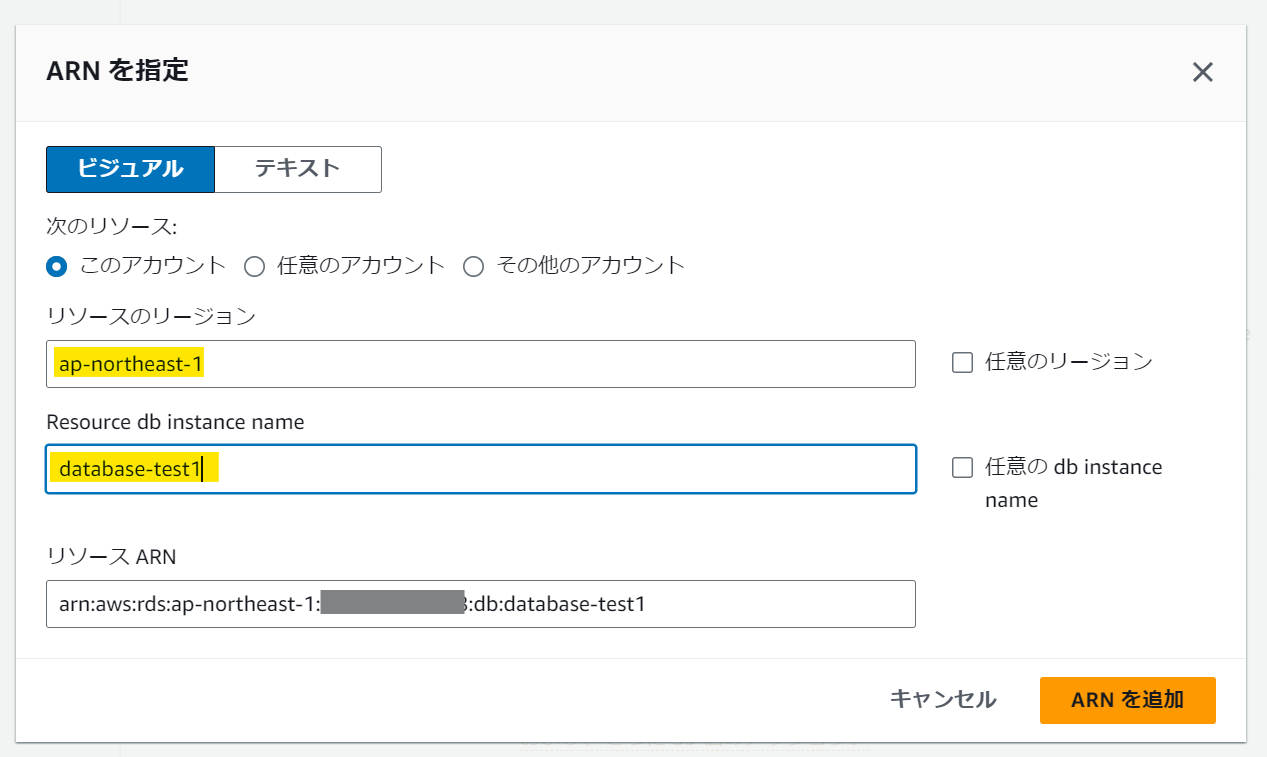Enable the 任意のリージョン checkbox
This screenshot has width=1267, height=757.
(x=962, y=362)
